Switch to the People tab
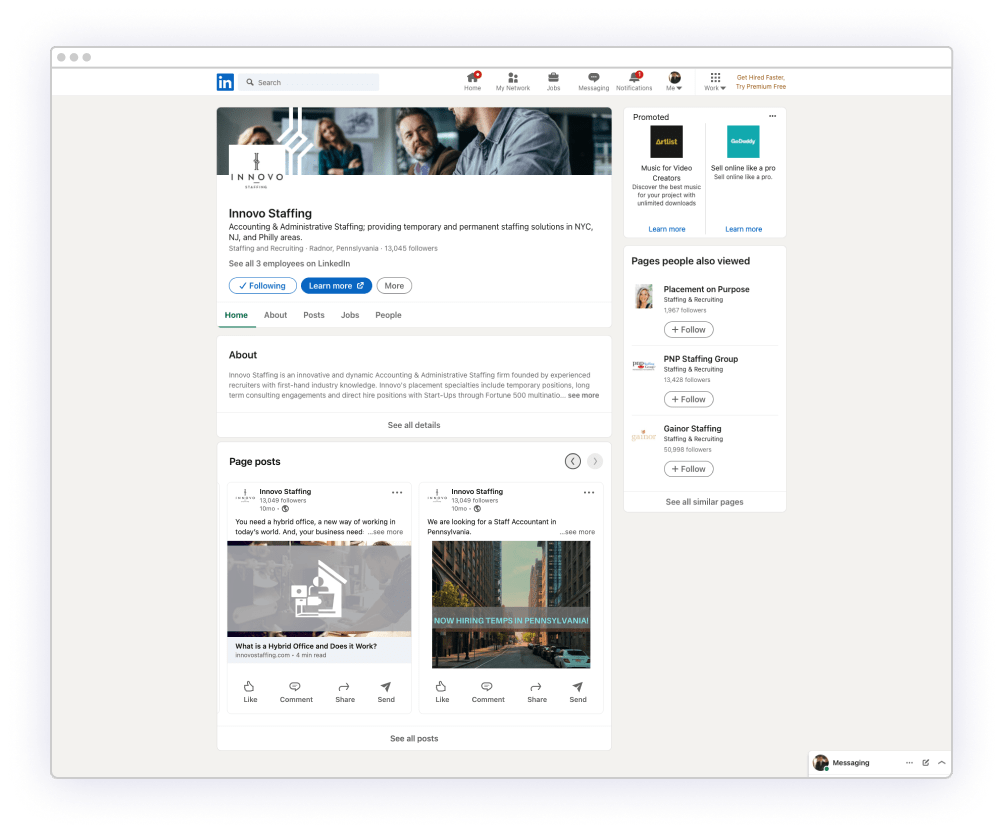Image resolution: width=1004 pixels, height=833 pixels. (388, 315)
